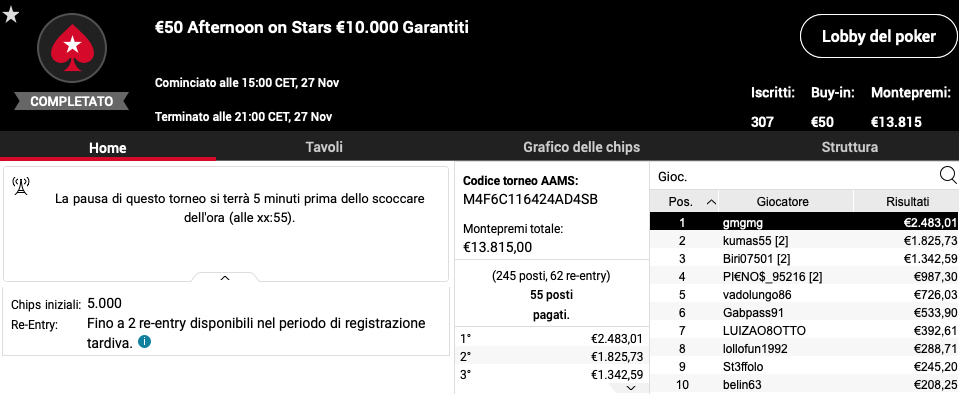Open the Struttura tab
Image resolution: width=959 pixels, height=394 pixels.
[x=850, y=147]
